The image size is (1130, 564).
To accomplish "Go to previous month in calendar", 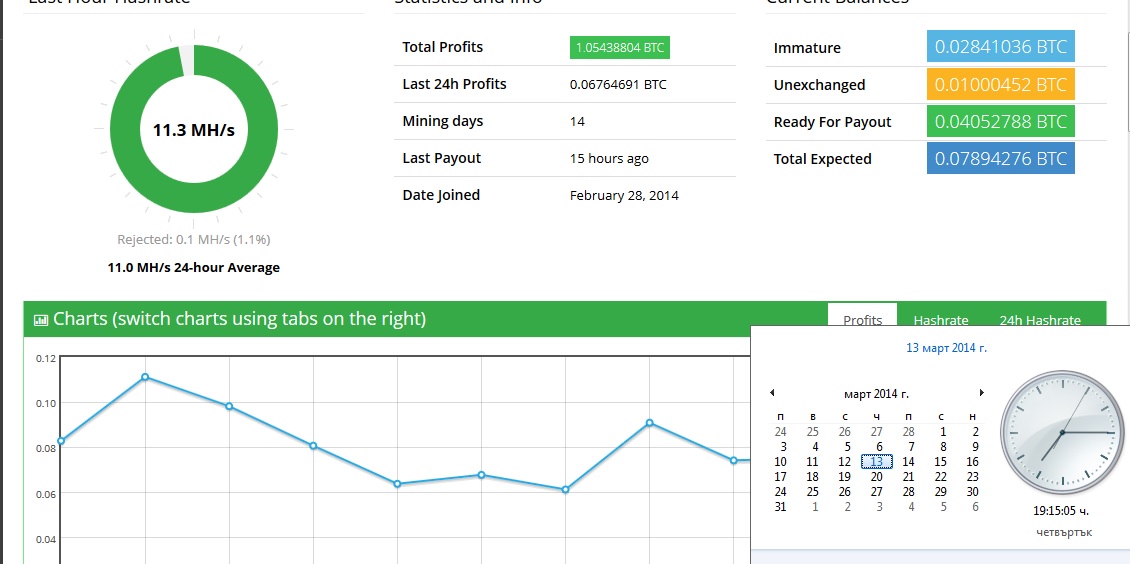I will (x=772, y=393).
